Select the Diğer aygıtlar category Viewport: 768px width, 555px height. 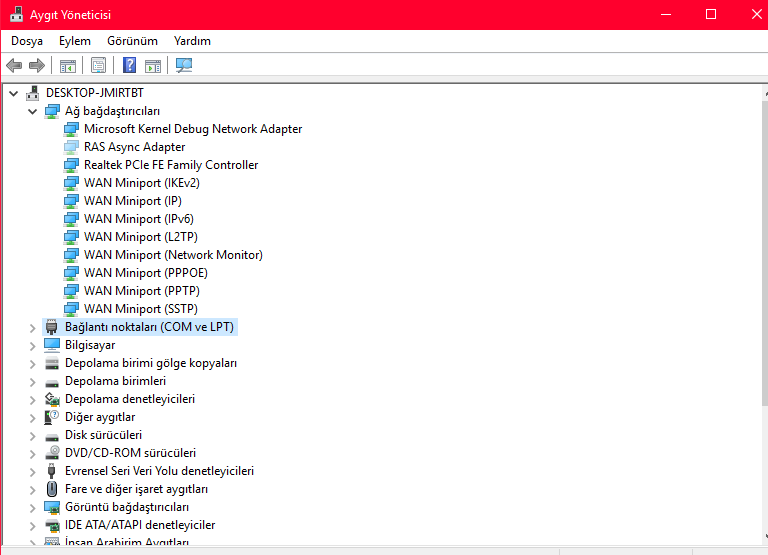[100, 417]
